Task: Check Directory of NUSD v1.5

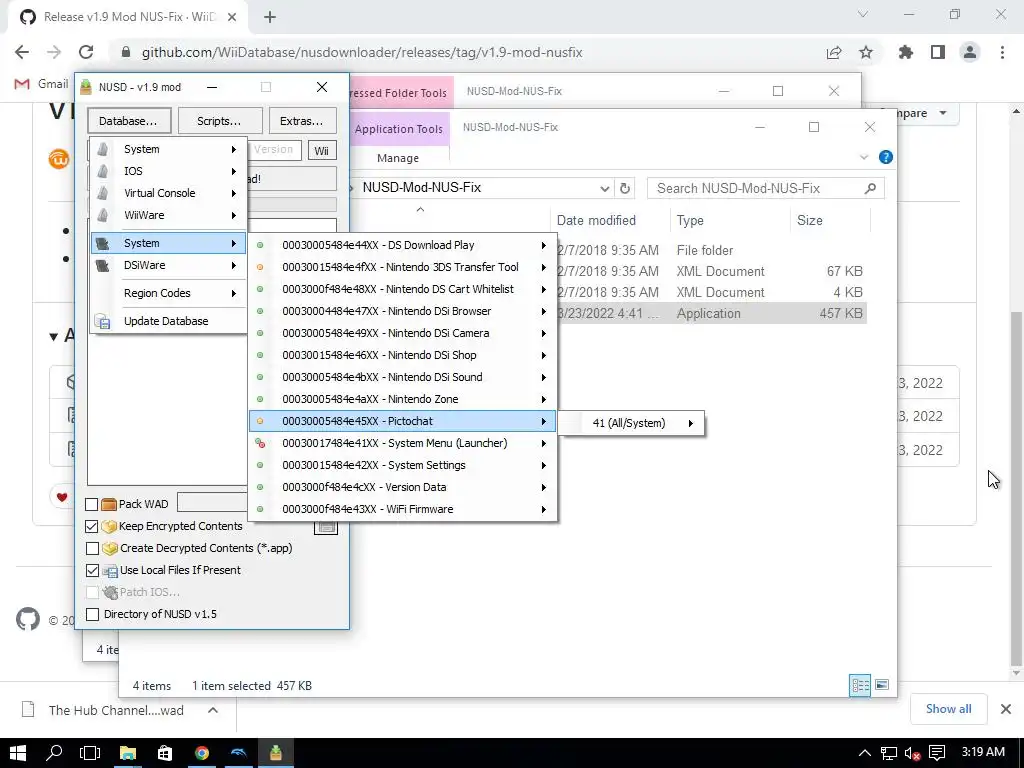Action: tap(92, 615)
